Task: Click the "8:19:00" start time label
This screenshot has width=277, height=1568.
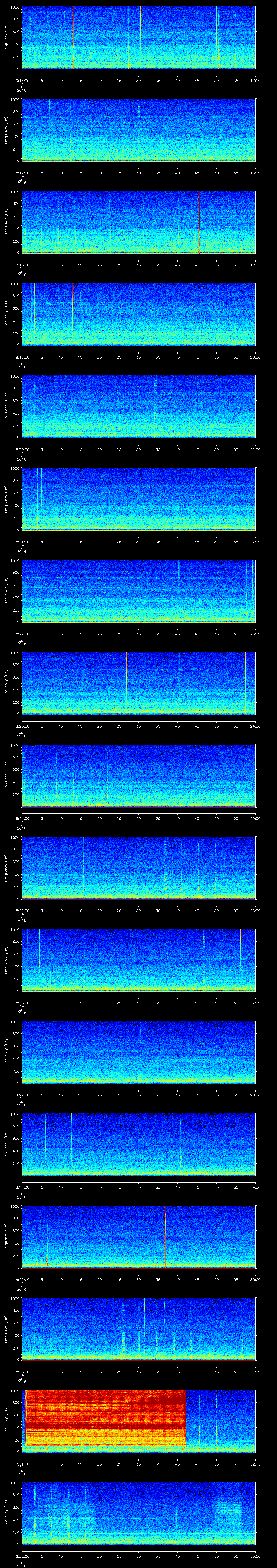Action: 22,357
